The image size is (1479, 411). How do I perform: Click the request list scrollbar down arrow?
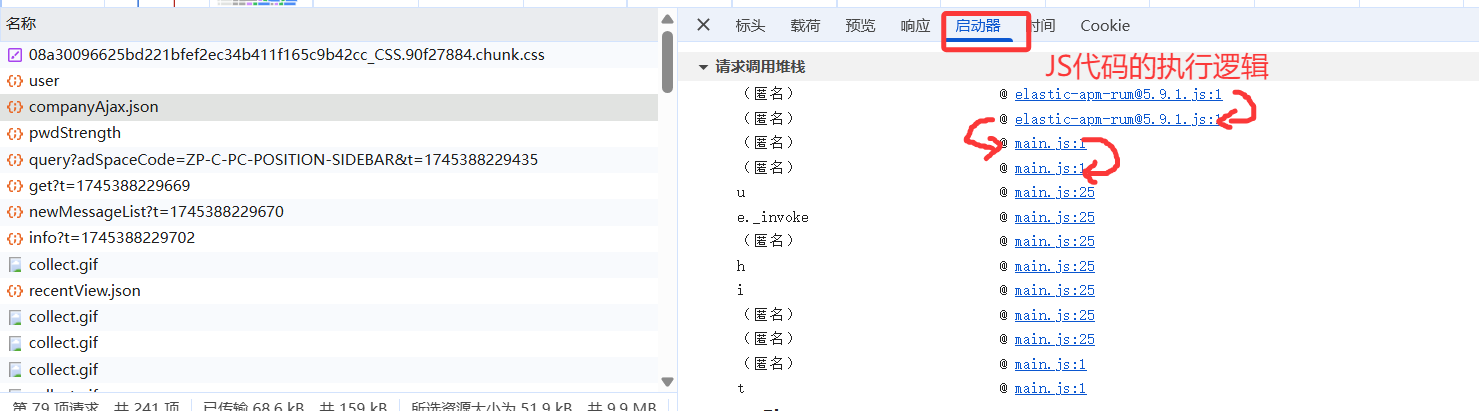click(x=667, y=381)
